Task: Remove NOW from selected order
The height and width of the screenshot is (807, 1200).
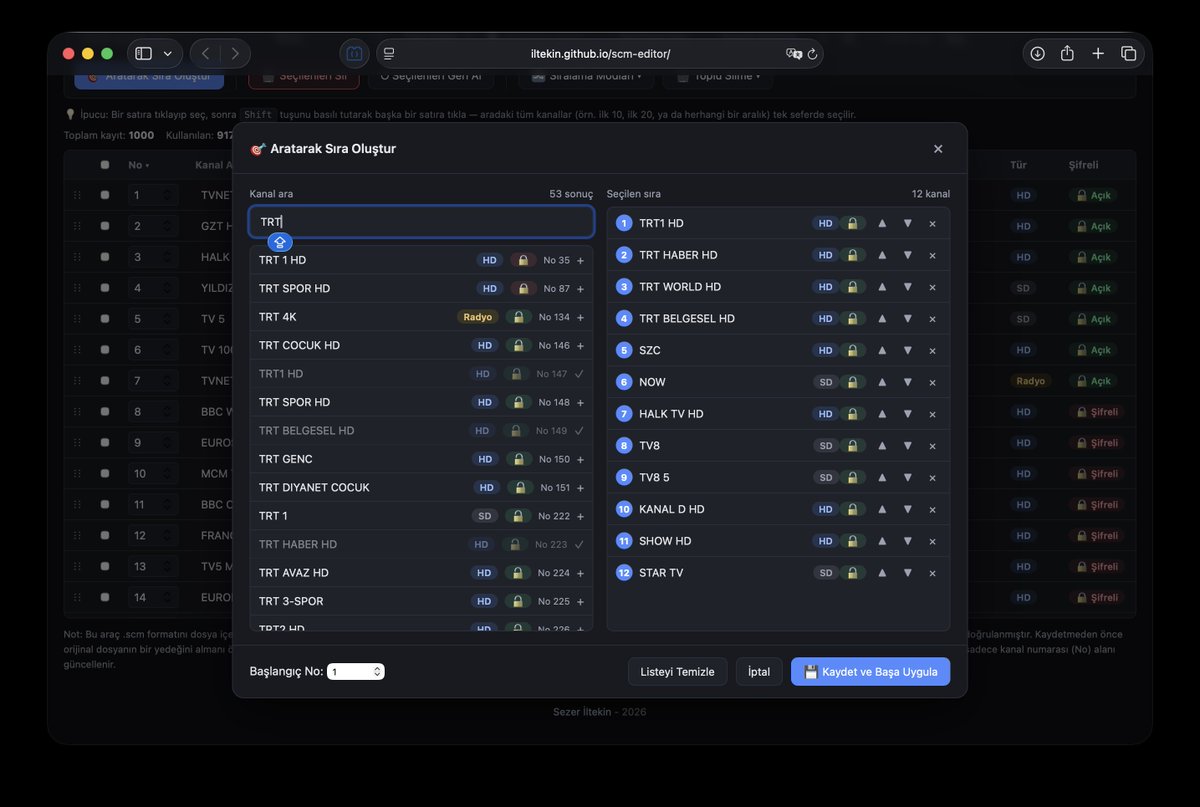Action: [x=932, y=382]
